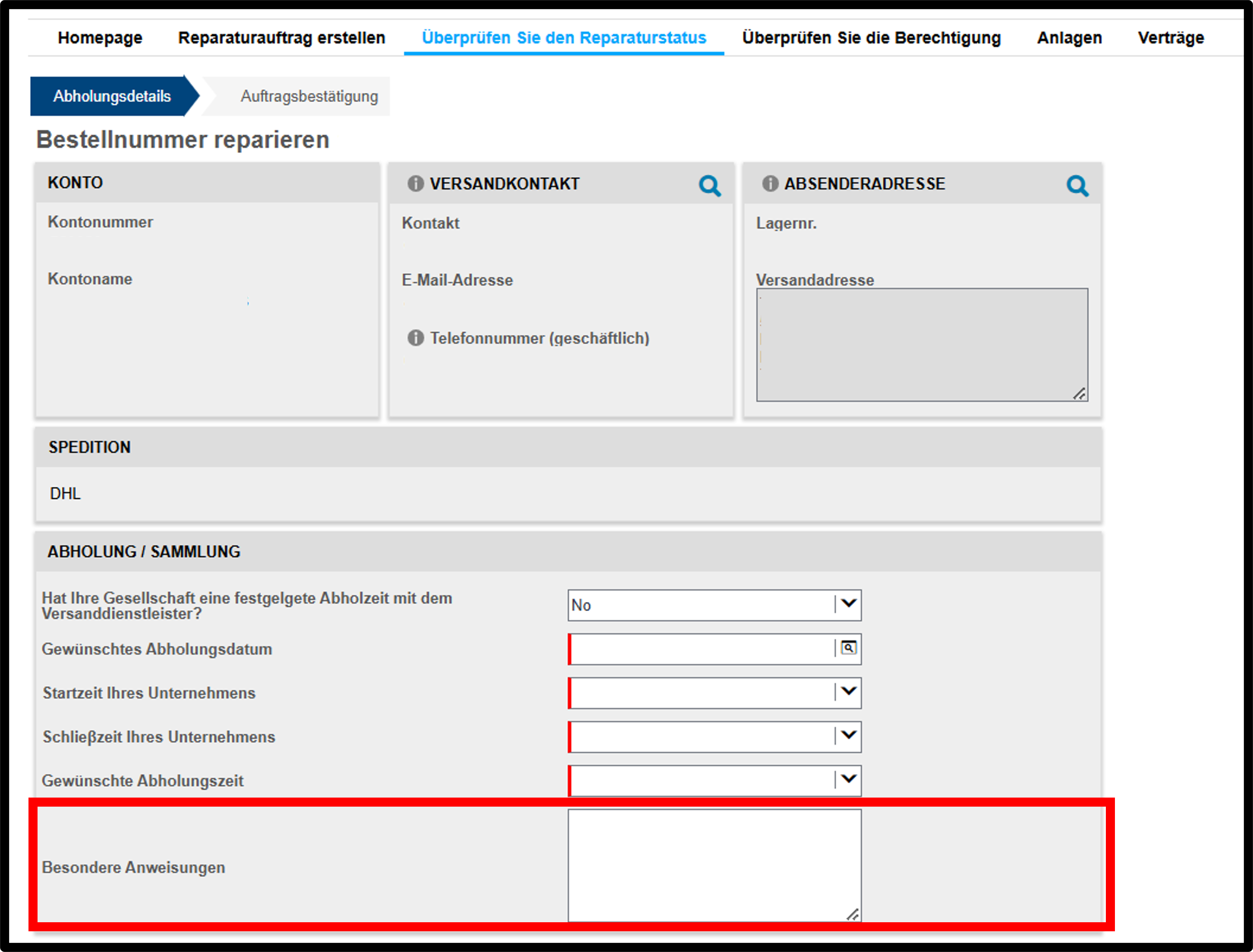Click the info icon next to Telefonnummer
Viewport: 1253px width, 952px height.
click(x=416, y=338)
